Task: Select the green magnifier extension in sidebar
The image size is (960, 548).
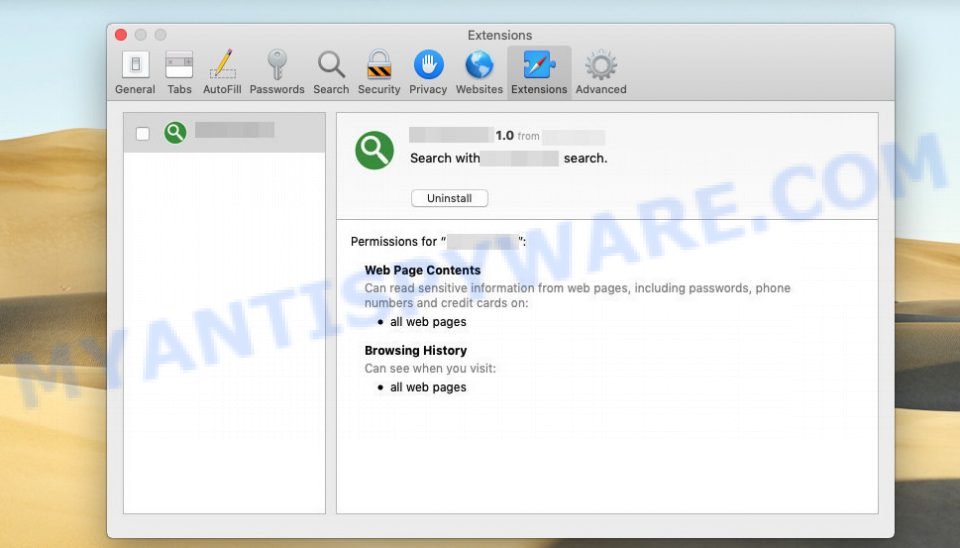Action: pyautogui.click(x=224, y=132)
